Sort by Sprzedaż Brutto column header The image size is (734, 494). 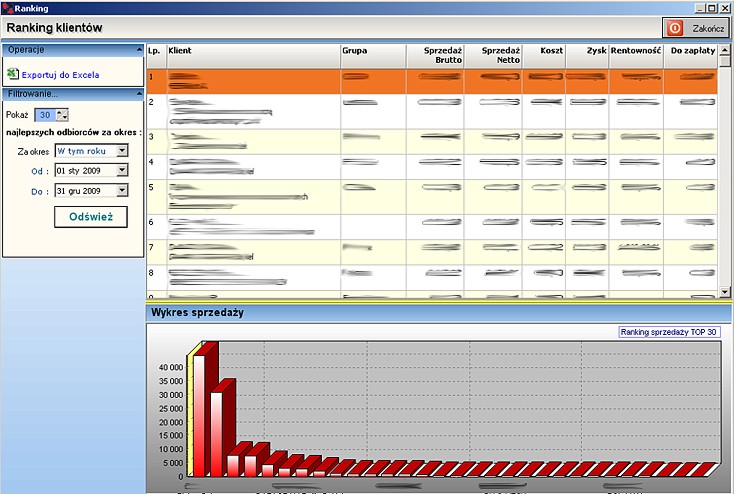(435, 56)
